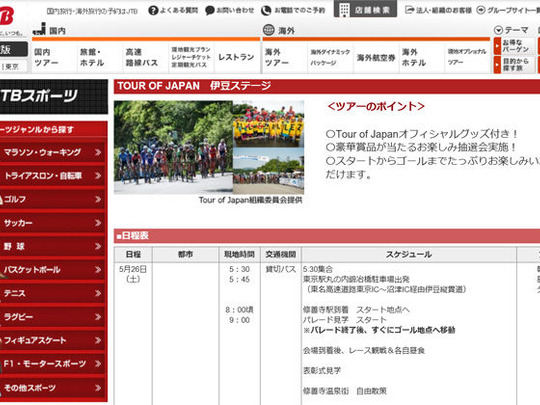This screenshot has width=540, height=405.
Task: Select 旅館・ホテル menu item
Action: 100,57
